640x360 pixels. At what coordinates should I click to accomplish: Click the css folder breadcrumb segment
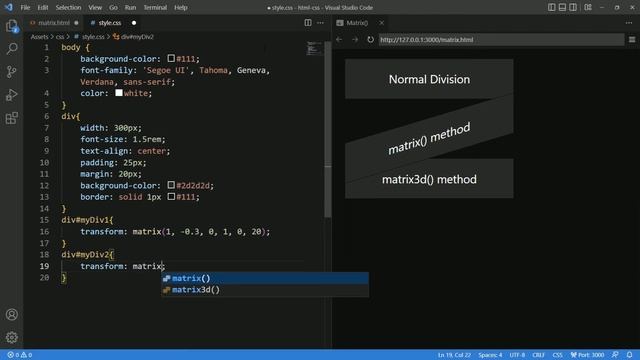tap(60, 37)
